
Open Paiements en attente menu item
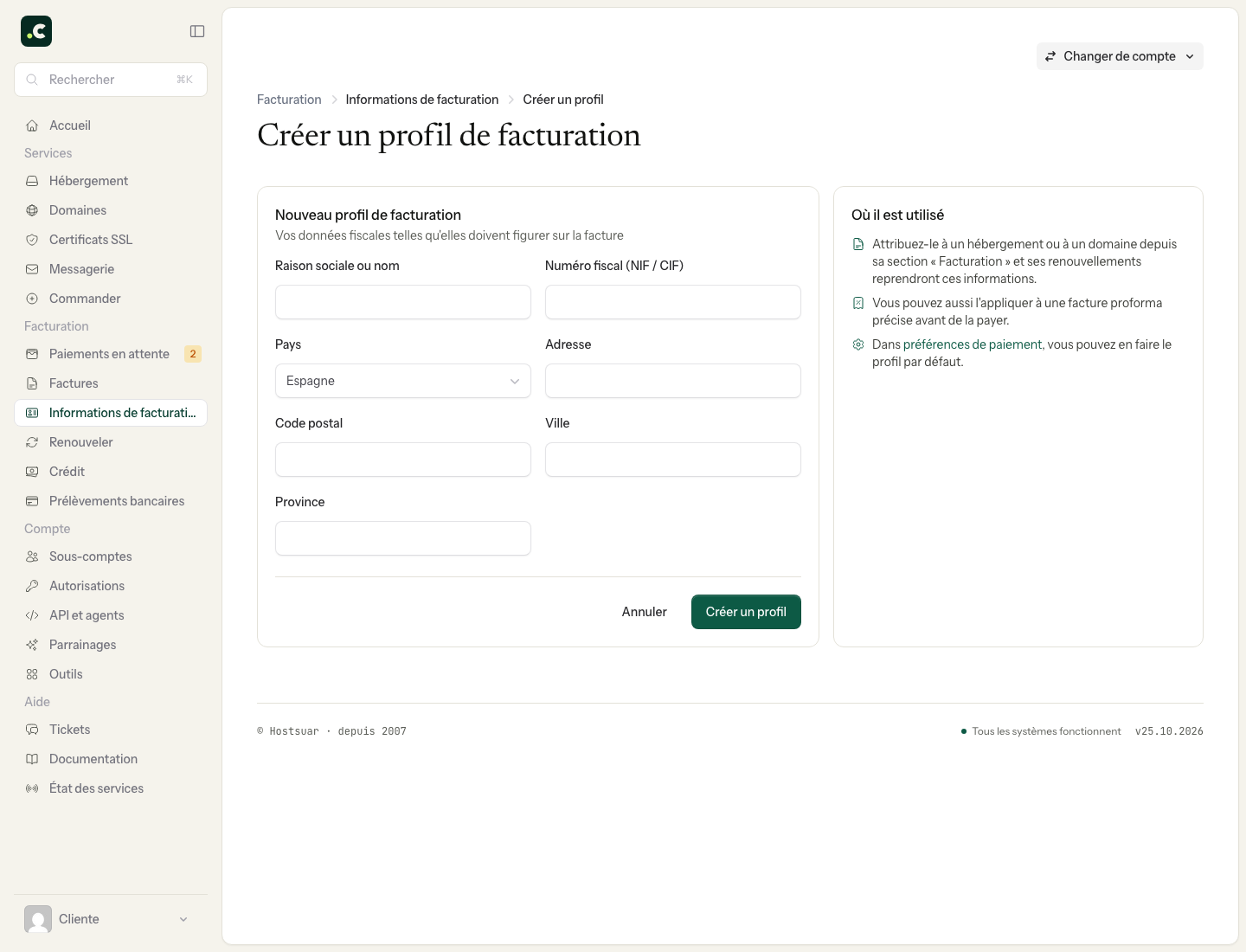111,354
